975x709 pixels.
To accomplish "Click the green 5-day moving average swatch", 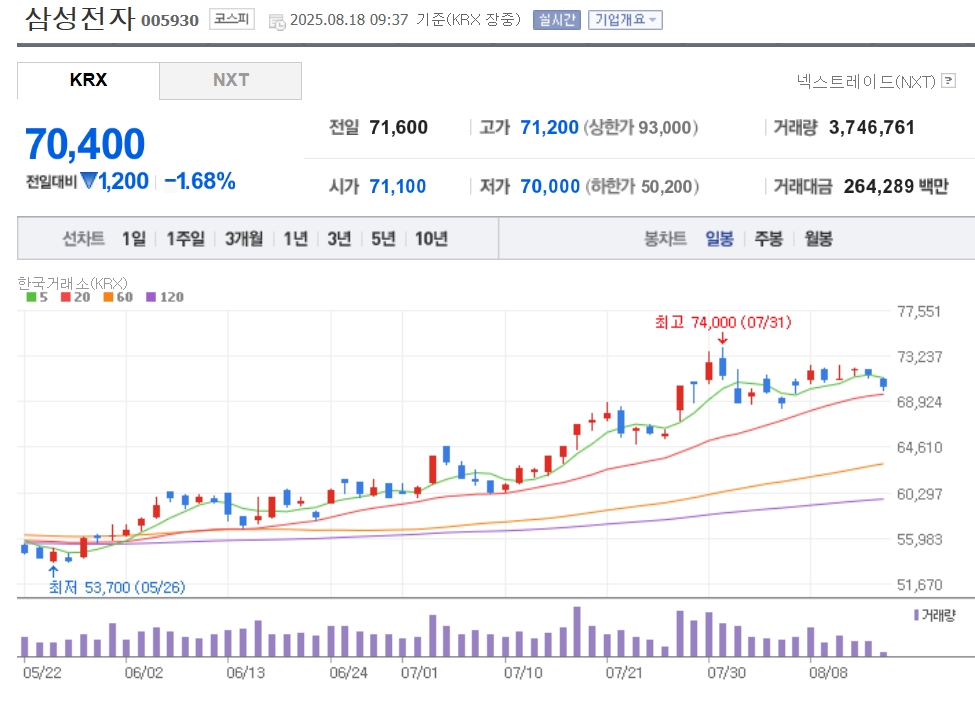I will point(31,297).
